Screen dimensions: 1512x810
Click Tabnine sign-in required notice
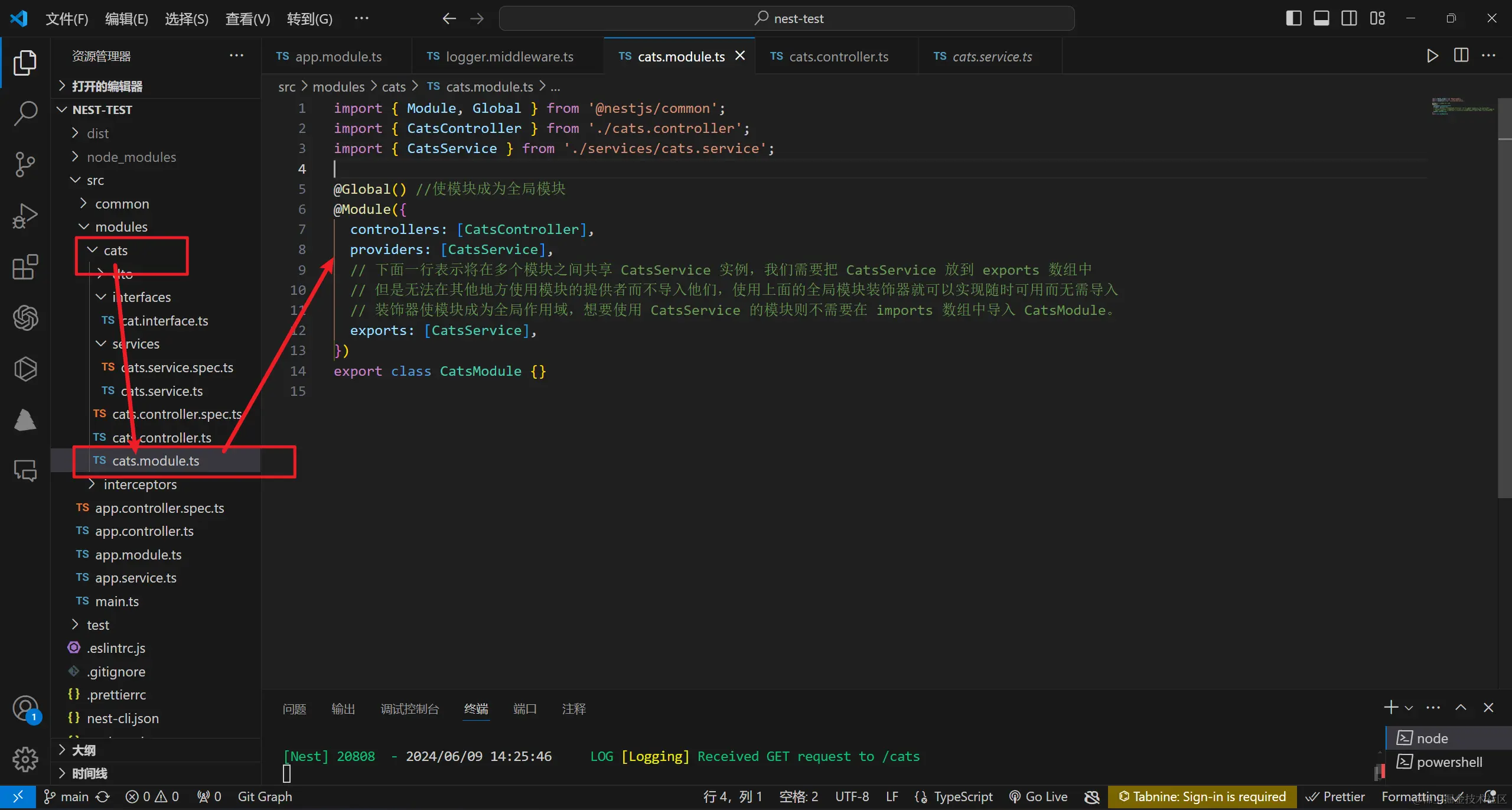coord(1202,797)
